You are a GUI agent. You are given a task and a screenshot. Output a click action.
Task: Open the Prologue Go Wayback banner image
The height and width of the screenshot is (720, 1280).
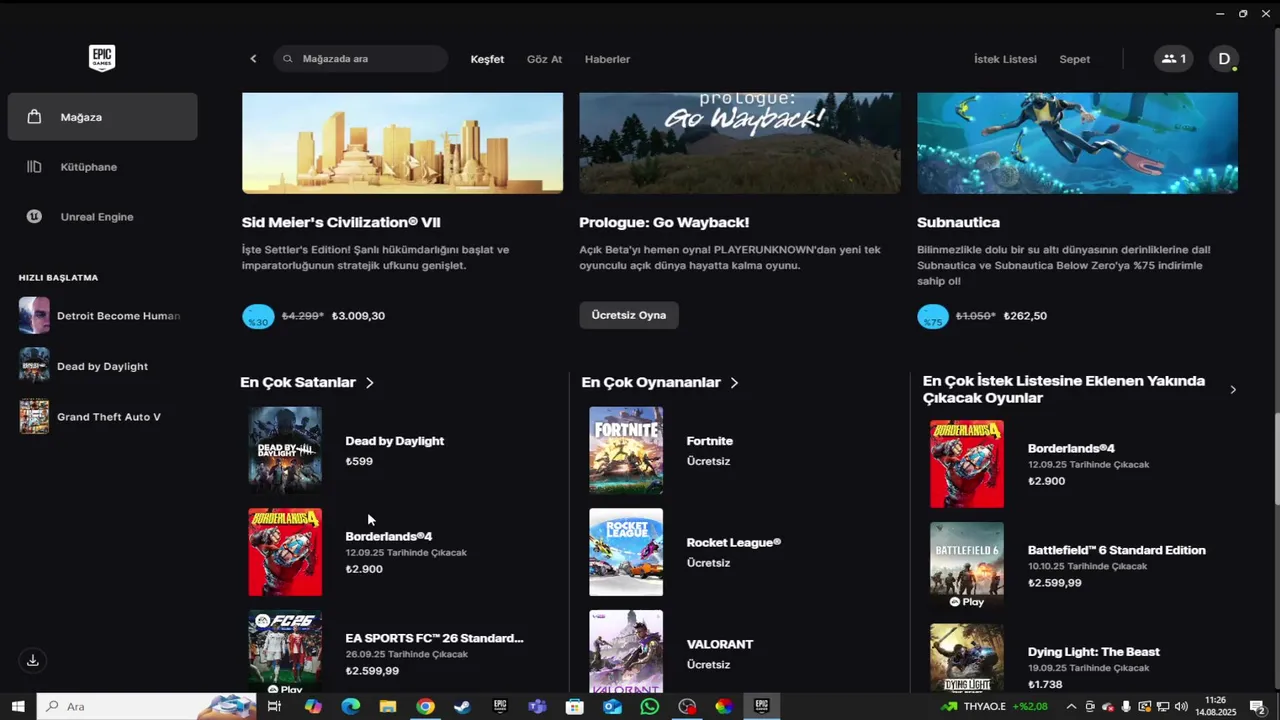[x=740, y=142]
